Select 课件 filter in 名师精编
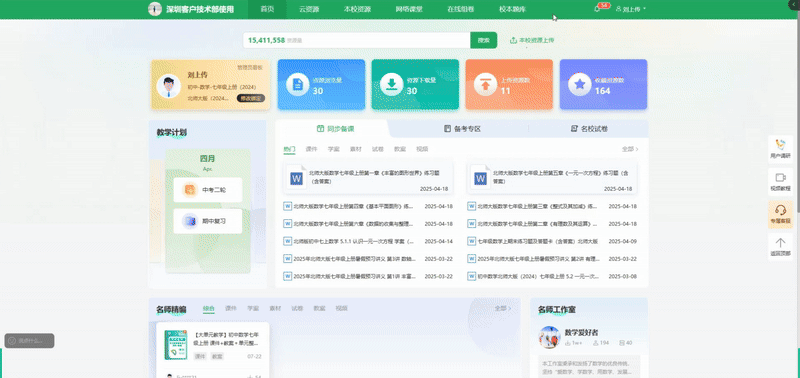The height and width of the screenshot is (378, 800). [x=231, y=309]
